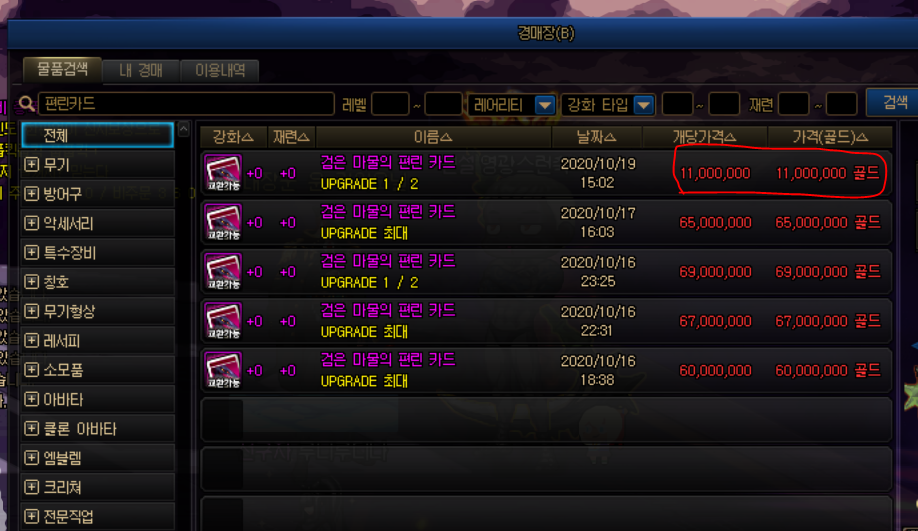
Task: Select the card icon priced 69,000,000 gold
Action: 223,272
